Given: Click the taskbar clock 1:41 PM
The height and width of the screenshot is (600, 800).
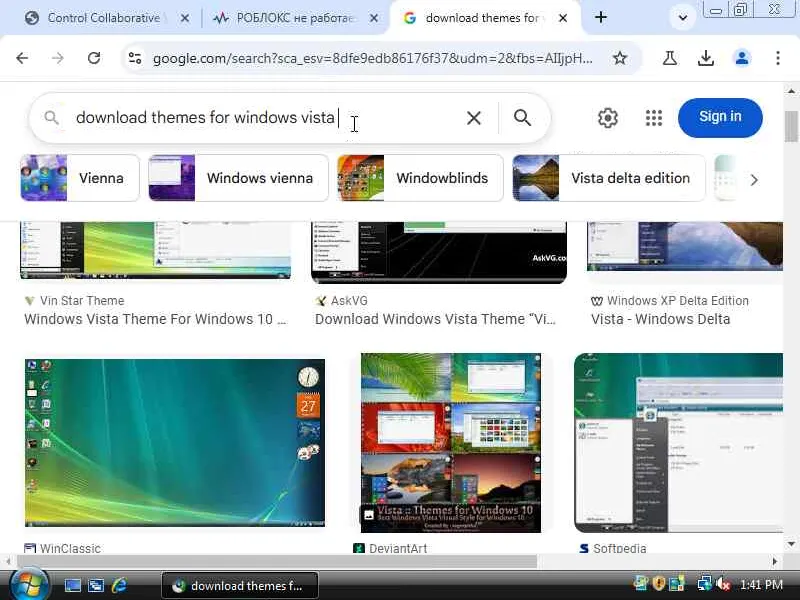Looking at the screenshot, I should pos(761,585).
